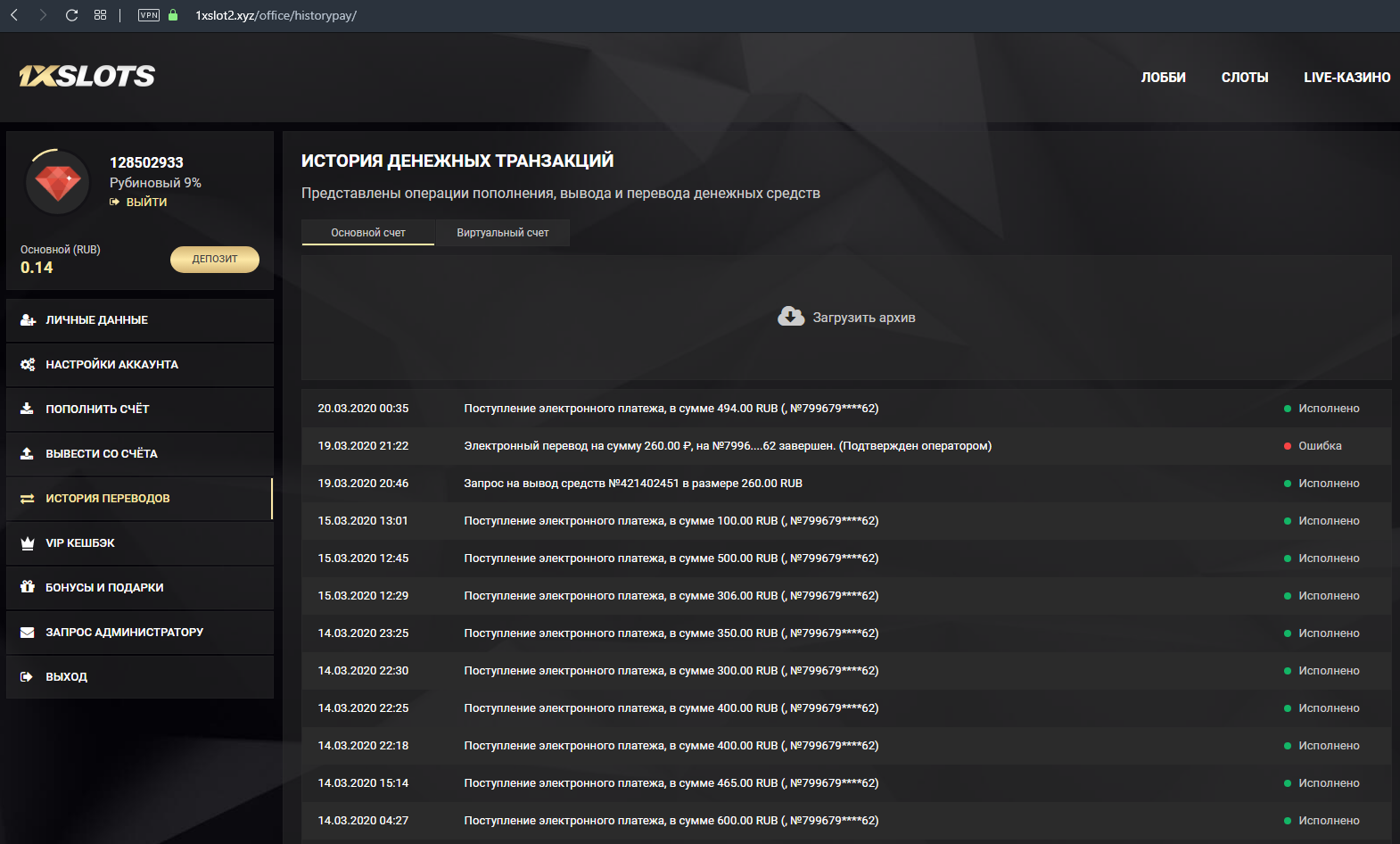Screen dimensions: 1400x844
Task: Click the 306.00 RUB deposit description
Action: point(671,596)
